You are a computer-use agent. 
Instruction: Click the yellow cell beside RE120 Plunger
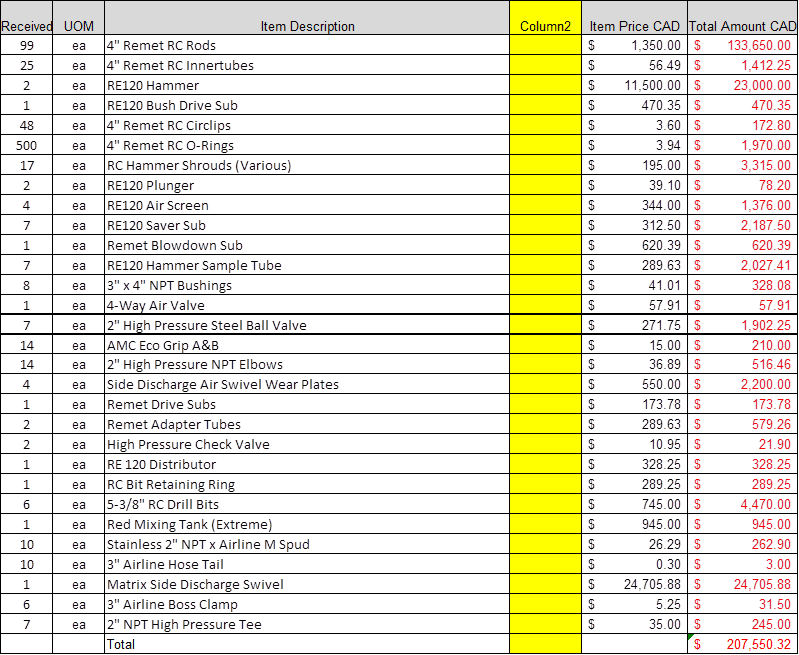coord(545,185)
